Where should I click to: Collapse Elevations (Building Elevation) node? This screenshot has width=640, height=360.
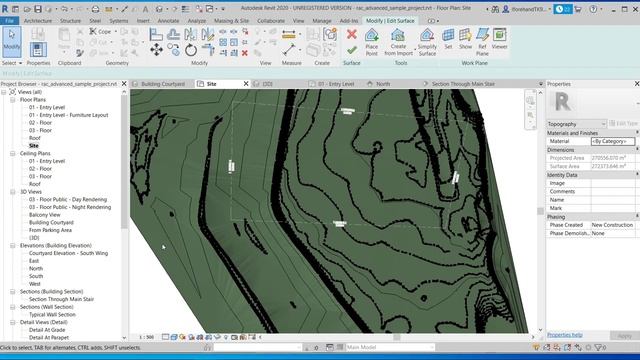click(x=13, y=246)
